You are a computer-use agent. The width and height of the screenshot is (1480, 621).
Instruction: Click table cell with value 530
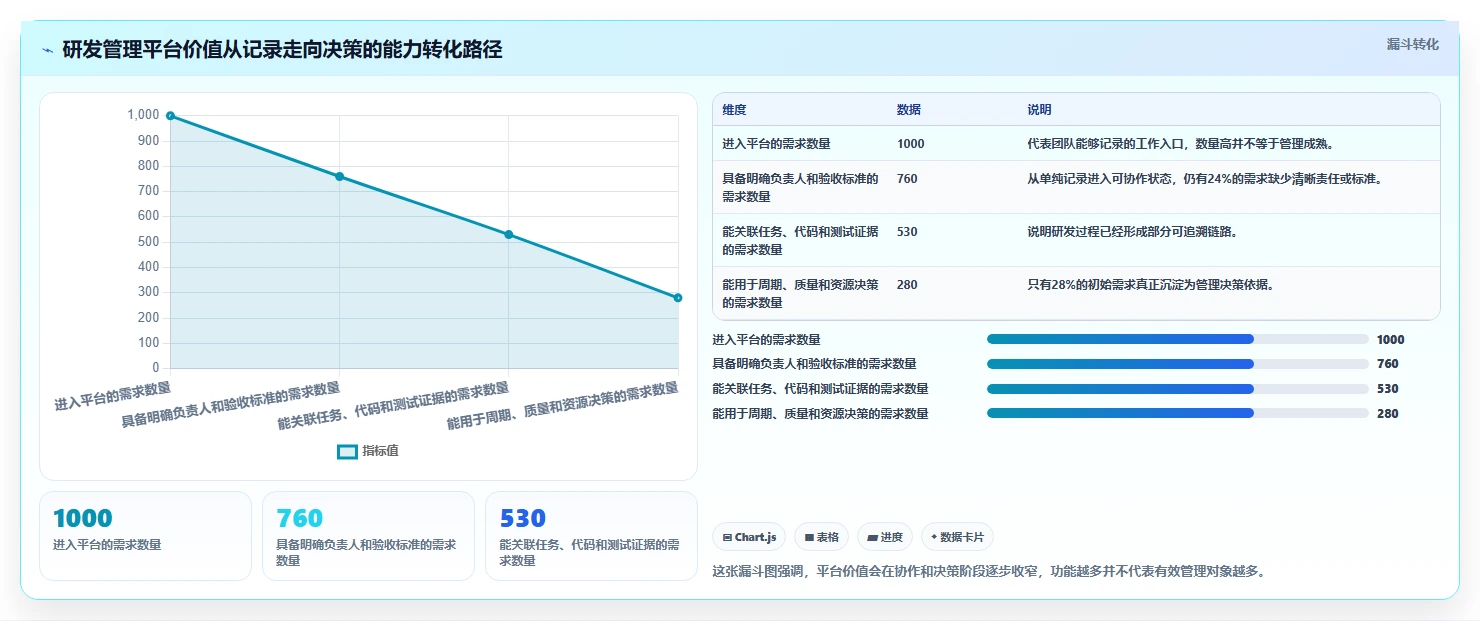click(x=907, y=232)
